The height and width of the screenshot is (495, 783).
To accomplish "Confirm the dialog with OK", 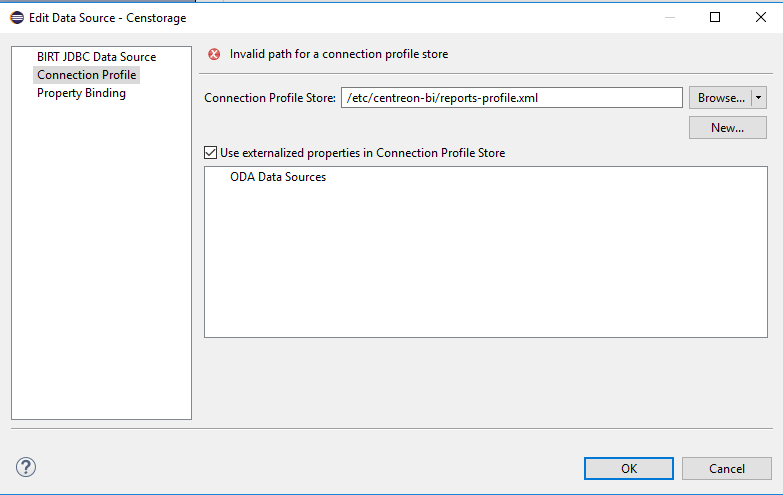I will click(x=628, y=468).
